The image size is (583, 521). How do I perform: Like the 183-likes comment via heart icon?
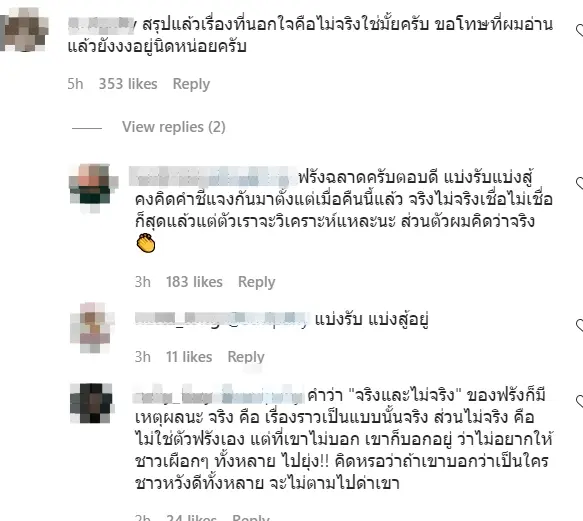click(x=580, y=183)
